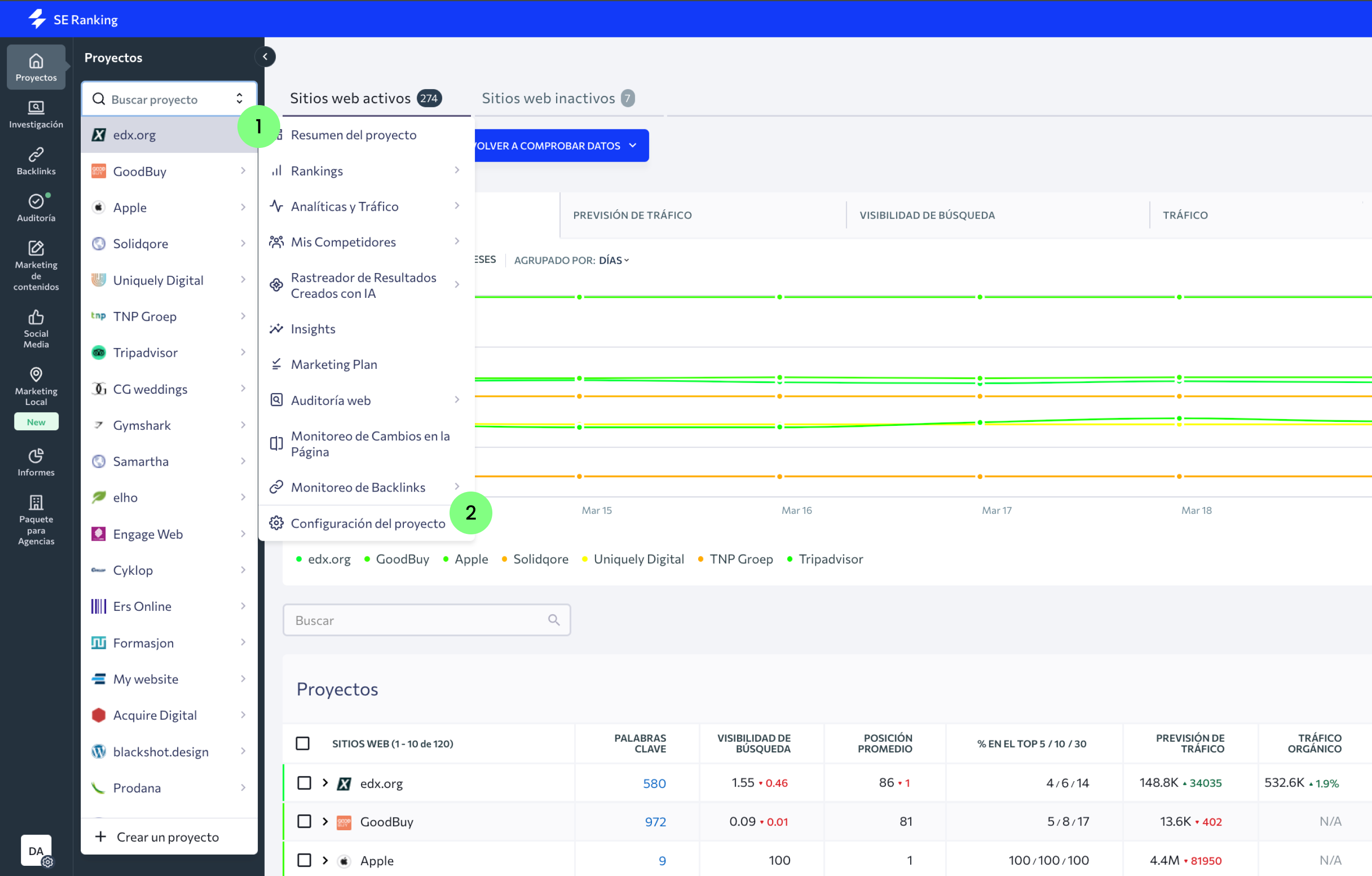Open edx.org 580 keywords link
1372x876 pixels.
coord(654,783)
